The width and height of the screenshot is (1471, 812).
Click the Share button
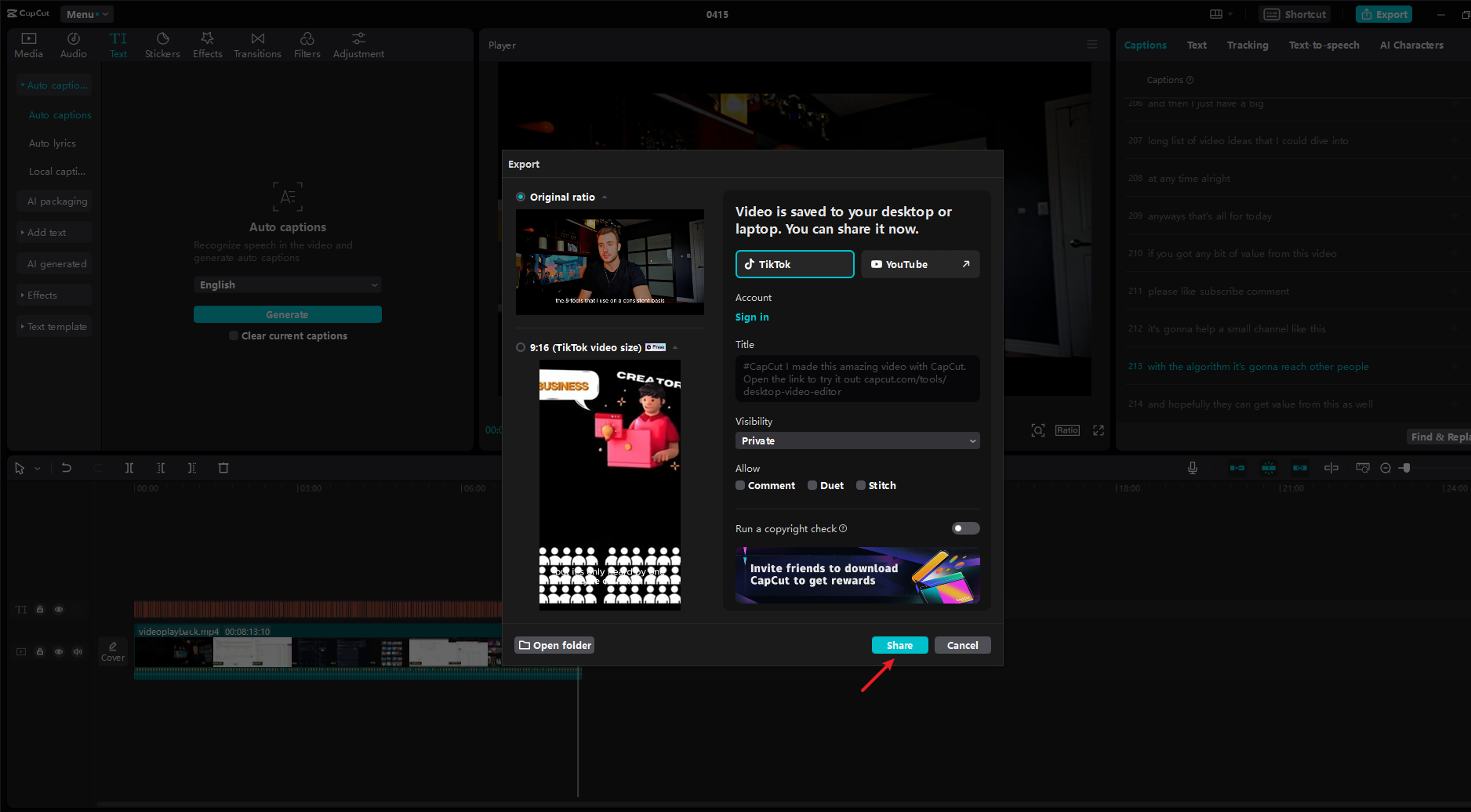pos(900,645)
